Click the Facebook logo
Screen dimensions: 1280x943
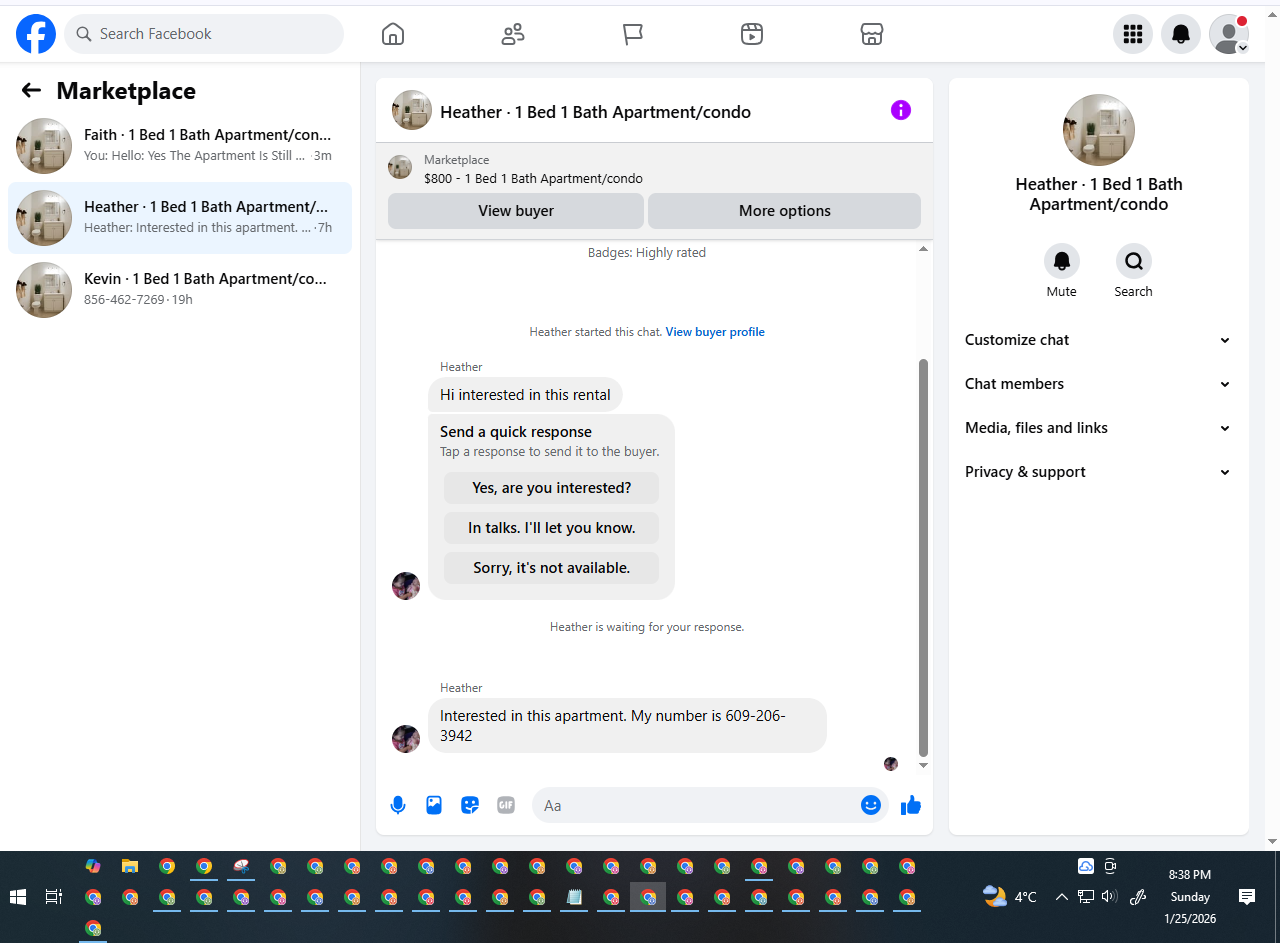36,34
